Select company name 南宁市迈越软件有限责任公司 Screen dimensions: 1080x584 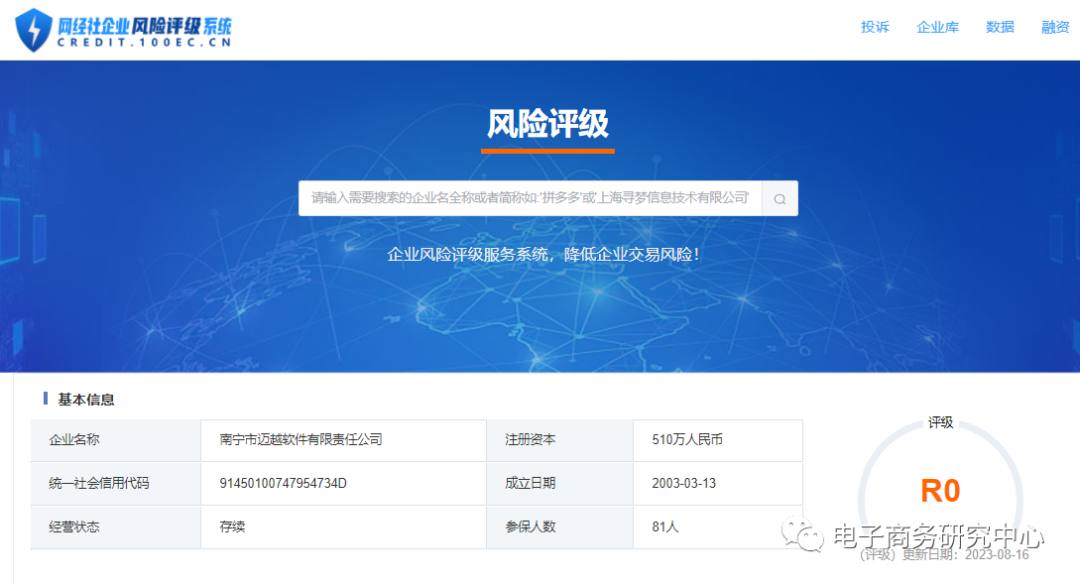[301, 439]
